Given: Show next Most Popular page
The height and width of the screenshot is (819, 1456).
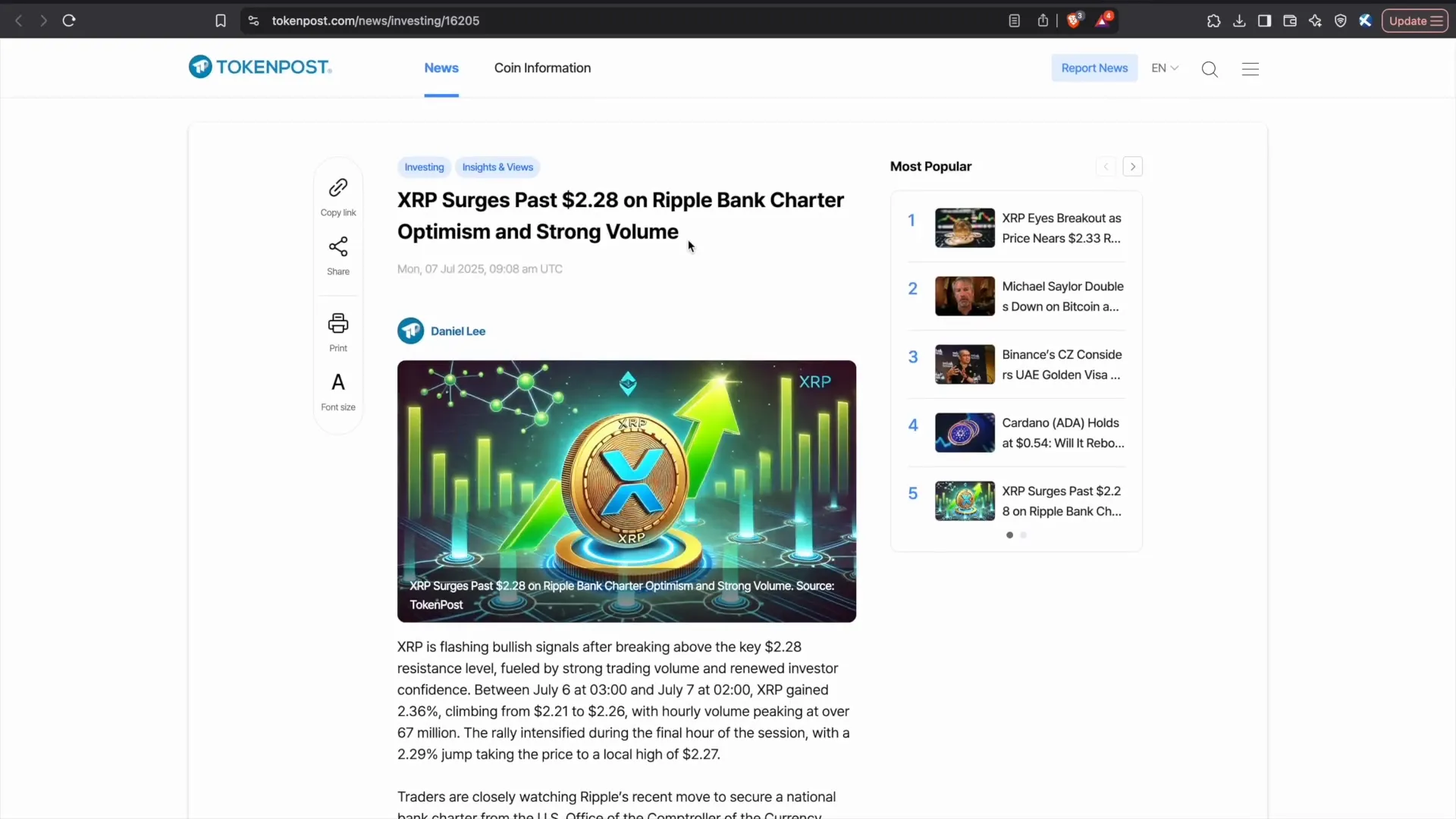Looking at the screenshot, I should pos(1132,166).
